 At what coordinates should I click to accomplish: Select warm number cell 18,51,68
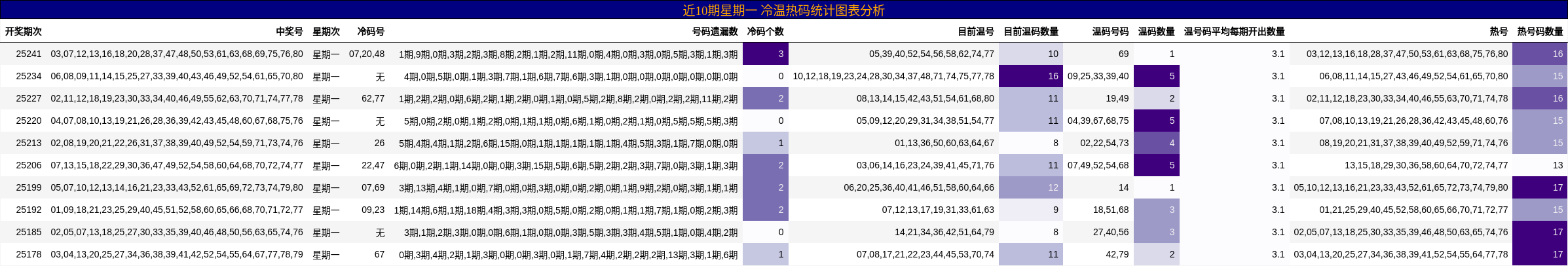click(1111, 210)
